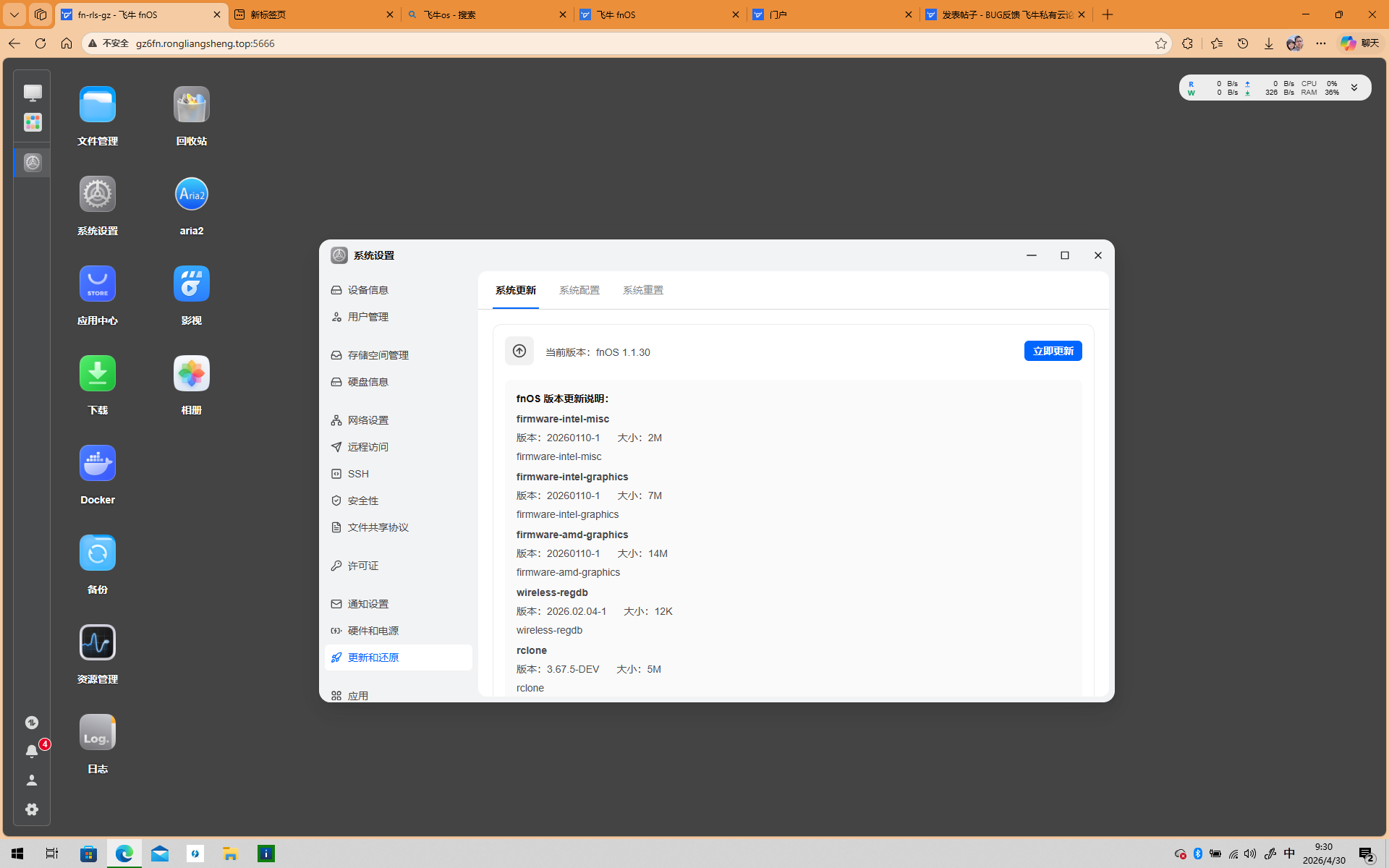Launch the 影视 media app
This screenshot has width=1389, height=868.
(192, 284)
